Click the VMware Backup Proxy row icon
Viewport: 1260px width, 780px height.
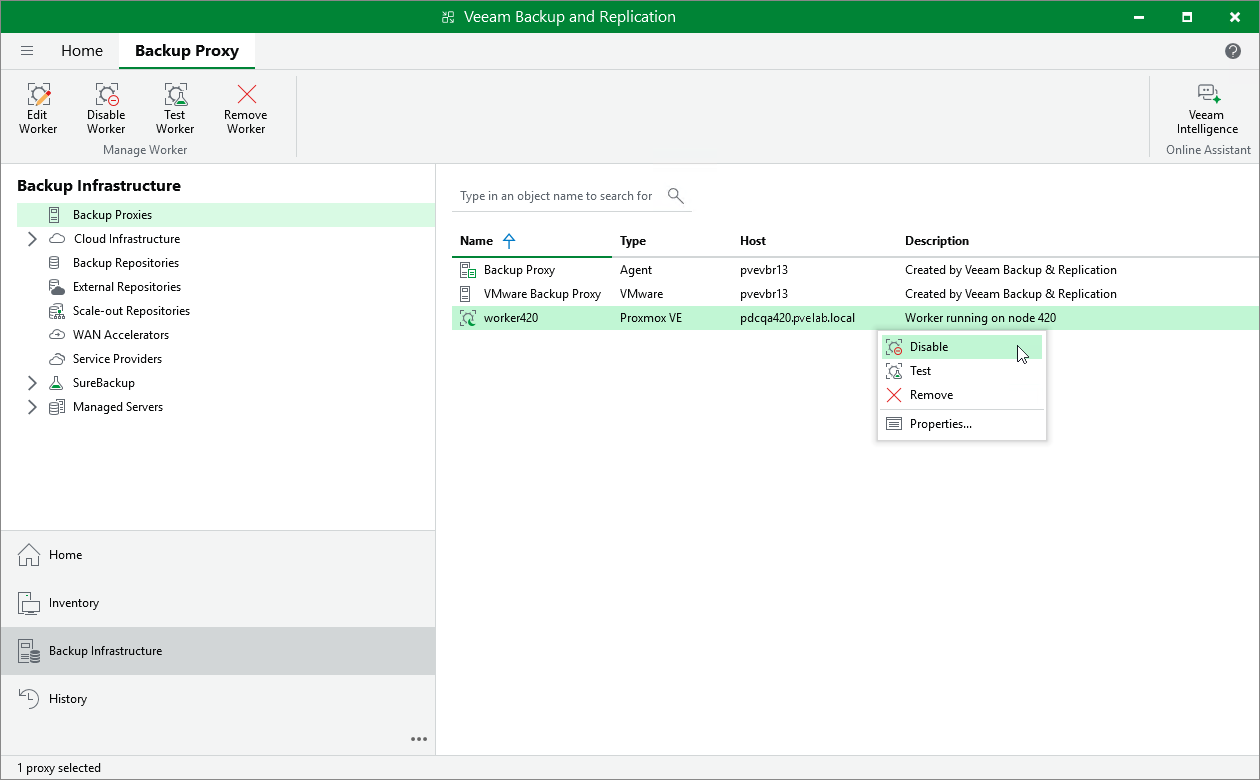pyautogui.click(x=465, y=294)
